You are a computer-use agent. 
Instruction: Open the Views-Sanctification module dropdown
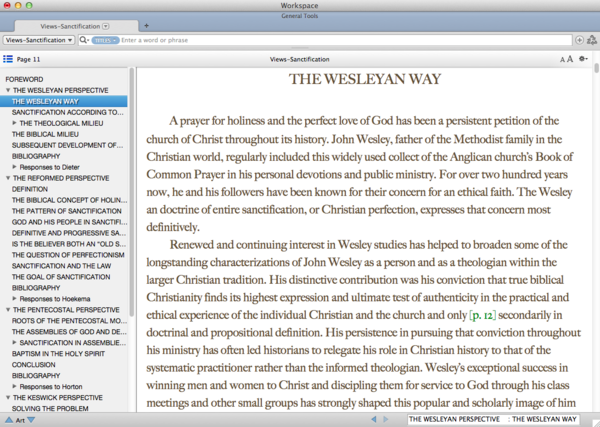coord(39,40)
